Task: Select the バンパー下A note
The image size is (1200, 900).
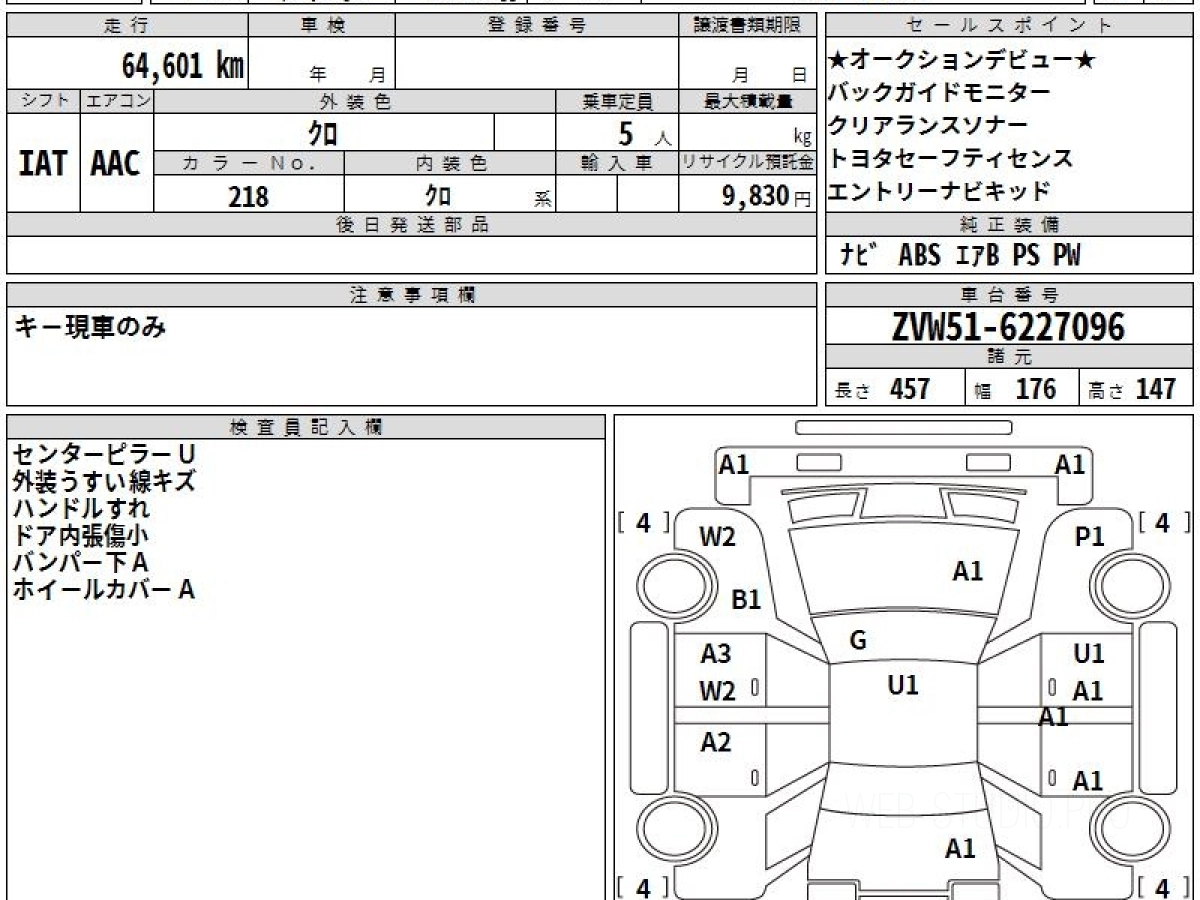Action: tap(80, 563)
